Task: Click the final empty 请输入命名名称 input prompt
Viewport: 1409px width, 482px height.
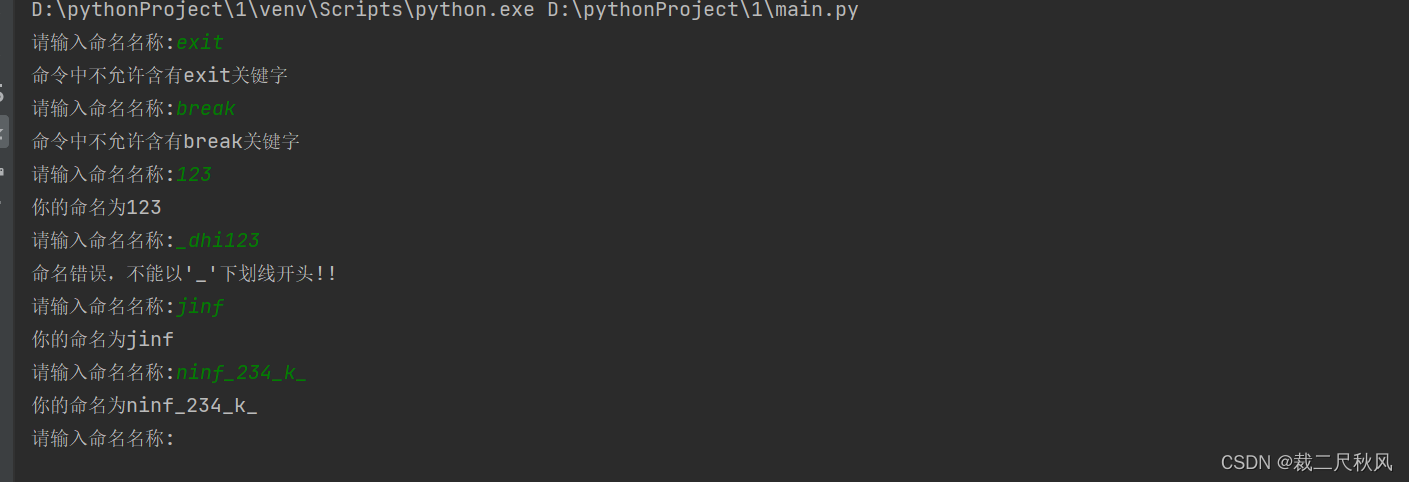Action: coord(103,438)
